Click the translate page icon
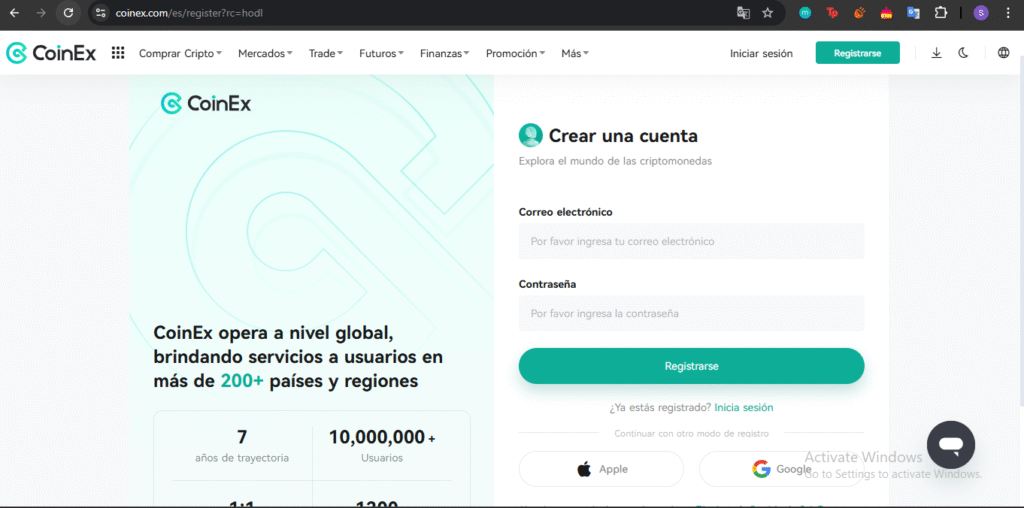 pyautogui.click(x=743, y=12)
